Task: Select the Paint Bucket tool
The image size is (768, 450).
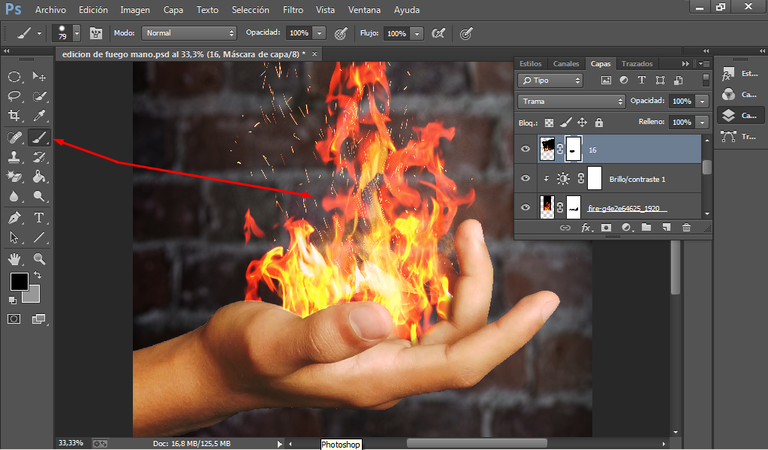Action: 39,176
